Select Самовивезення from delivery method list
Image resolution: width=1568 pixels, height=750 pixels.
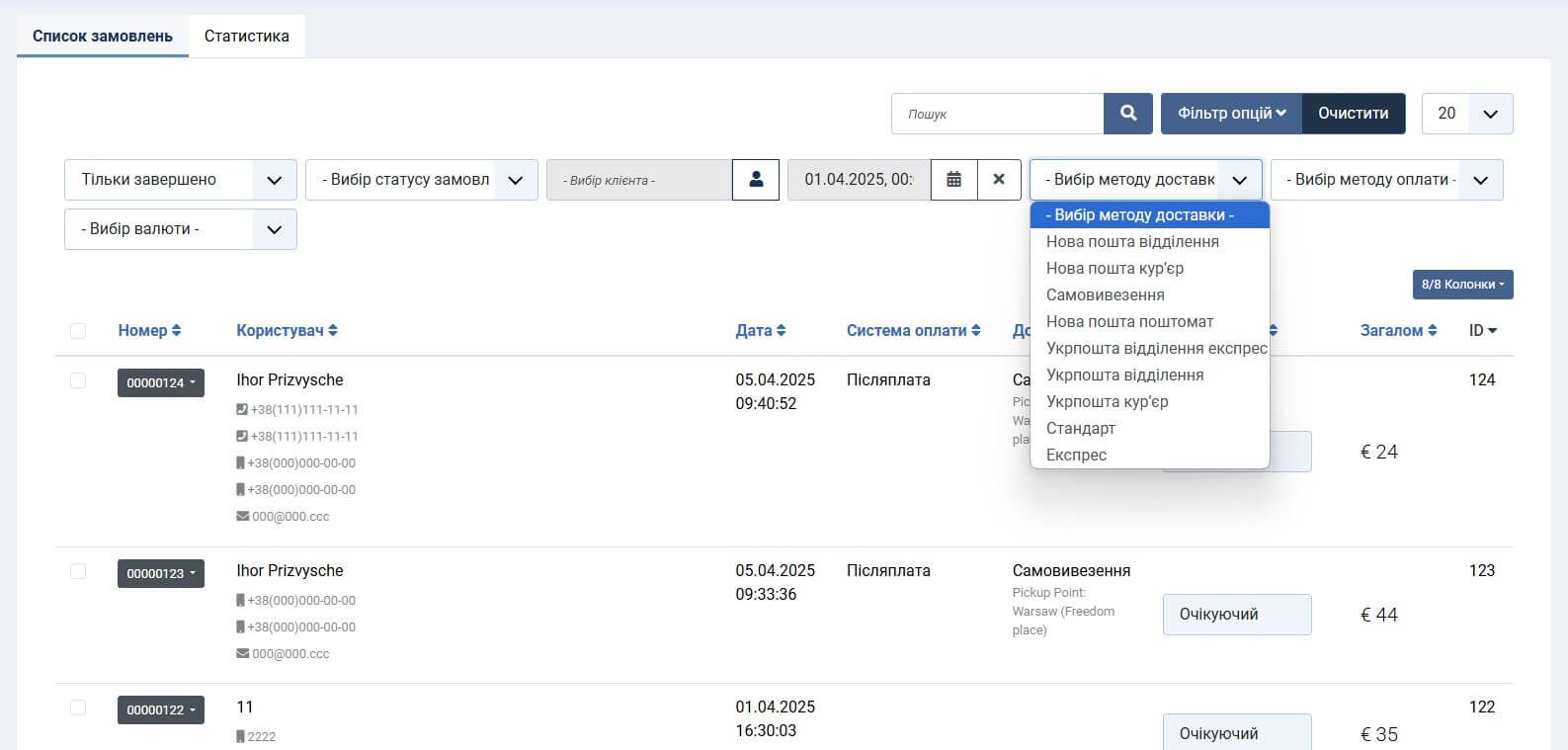[1105, 294]
